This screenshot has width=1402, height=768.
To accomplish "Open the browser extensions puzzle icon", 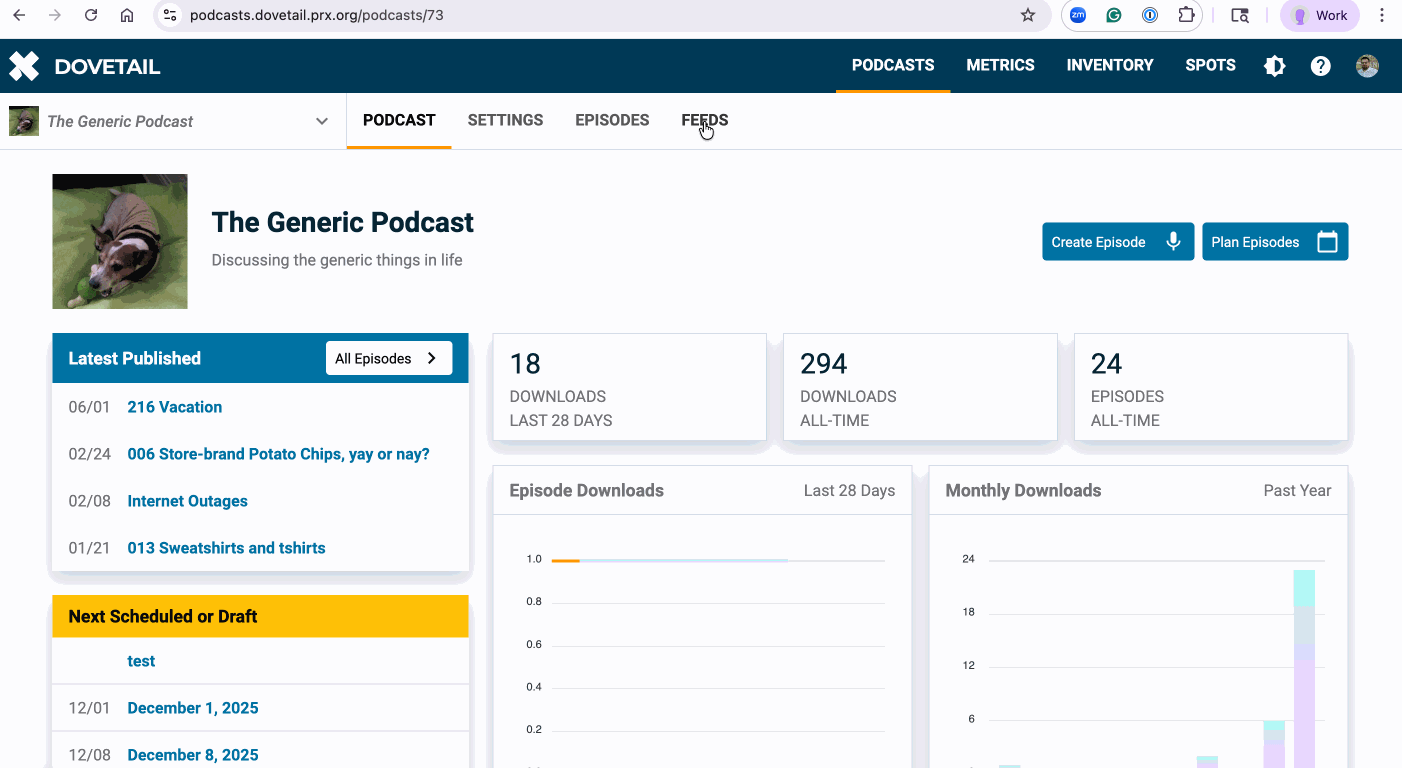I will coord(1186,15).
